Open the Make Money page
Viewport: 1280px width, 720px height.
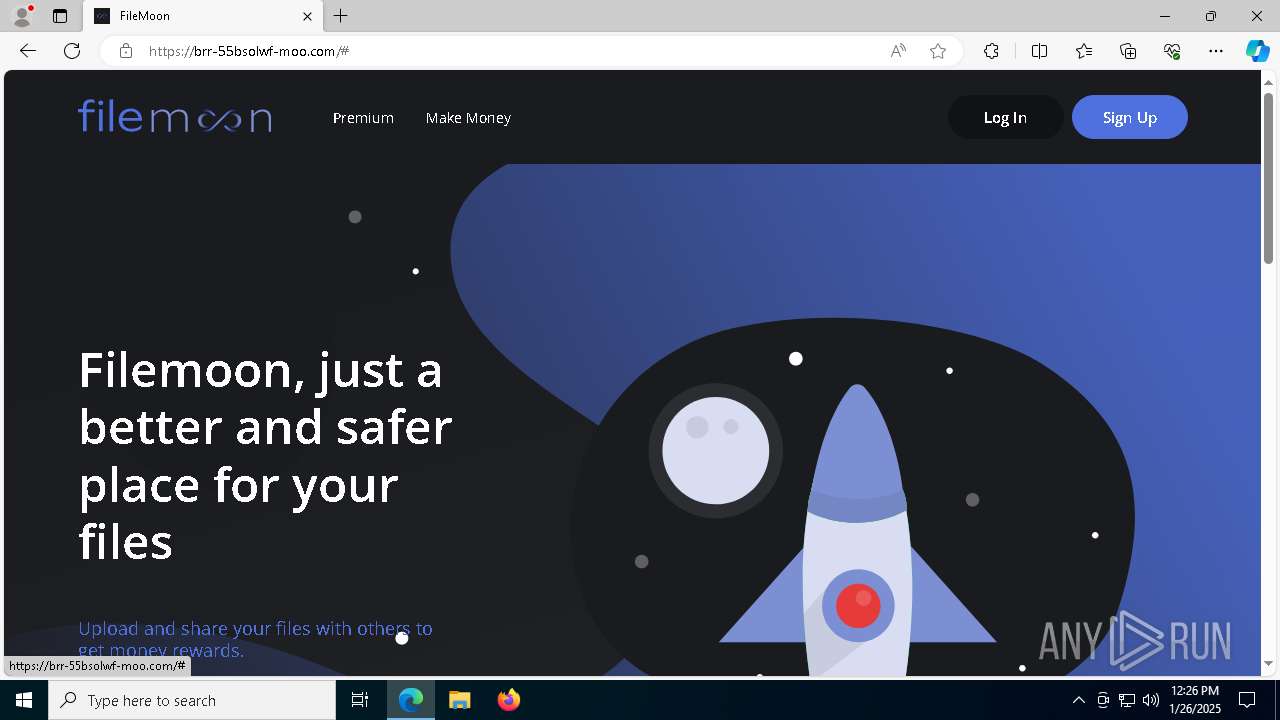(468, 118)
